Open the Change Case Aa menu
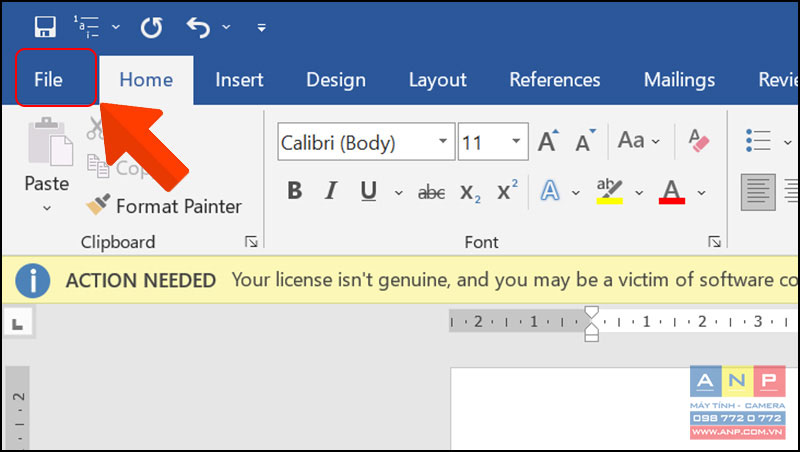 [638, 140]
